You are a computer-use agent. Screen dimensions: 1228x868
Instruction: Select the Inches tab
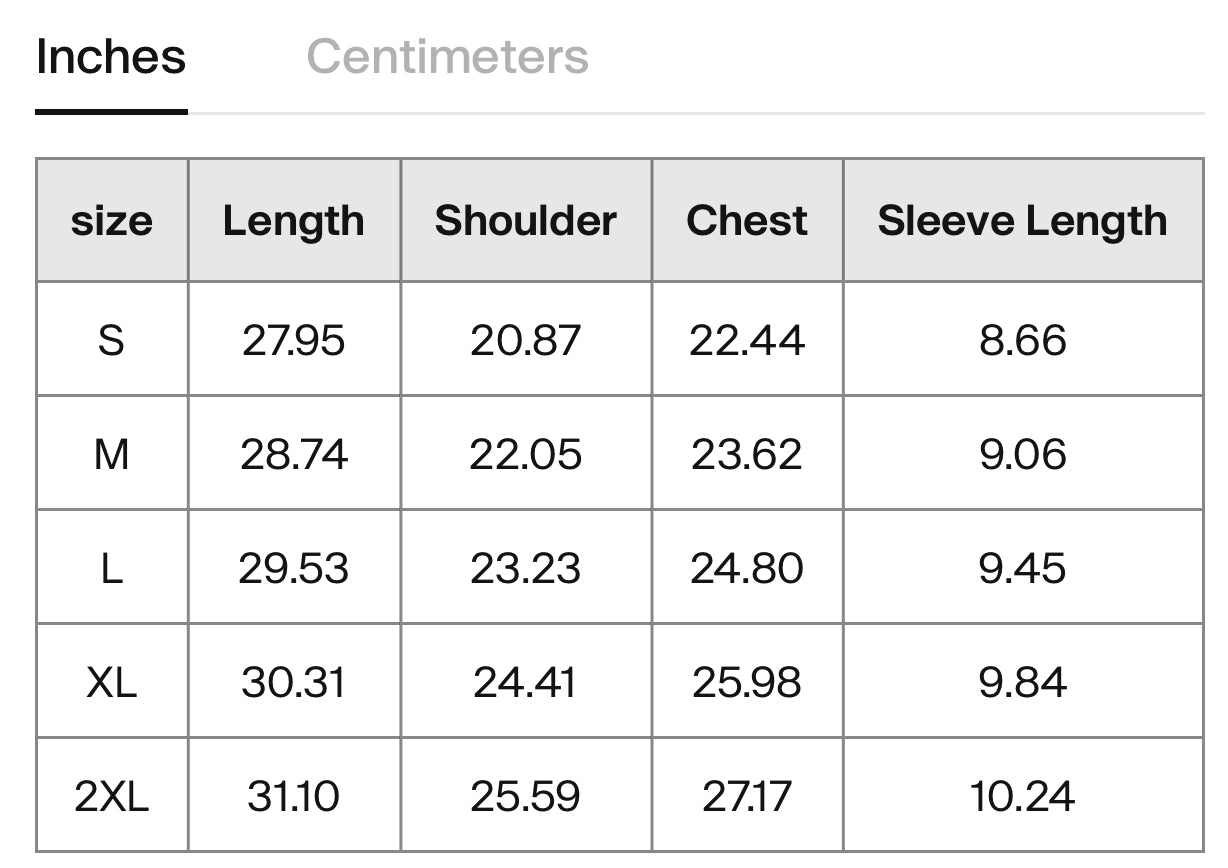coord(111,56)
